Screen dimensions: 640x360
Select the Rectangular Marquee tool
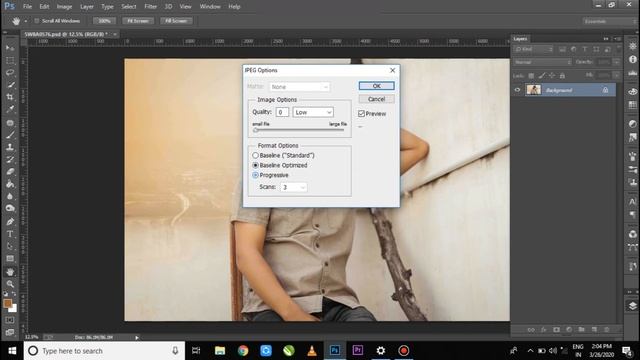(10, 60)
